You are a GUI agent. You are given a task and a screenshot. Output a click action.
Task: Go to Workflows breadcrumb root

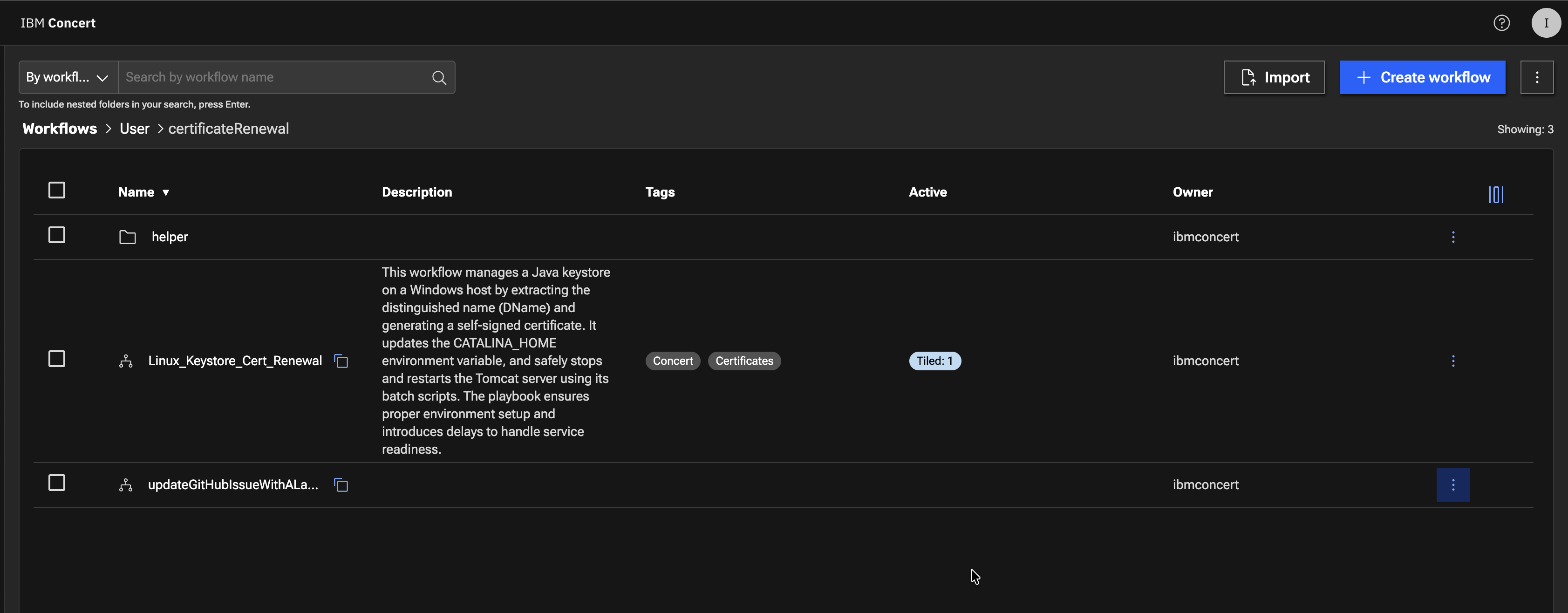click(60, 129)
